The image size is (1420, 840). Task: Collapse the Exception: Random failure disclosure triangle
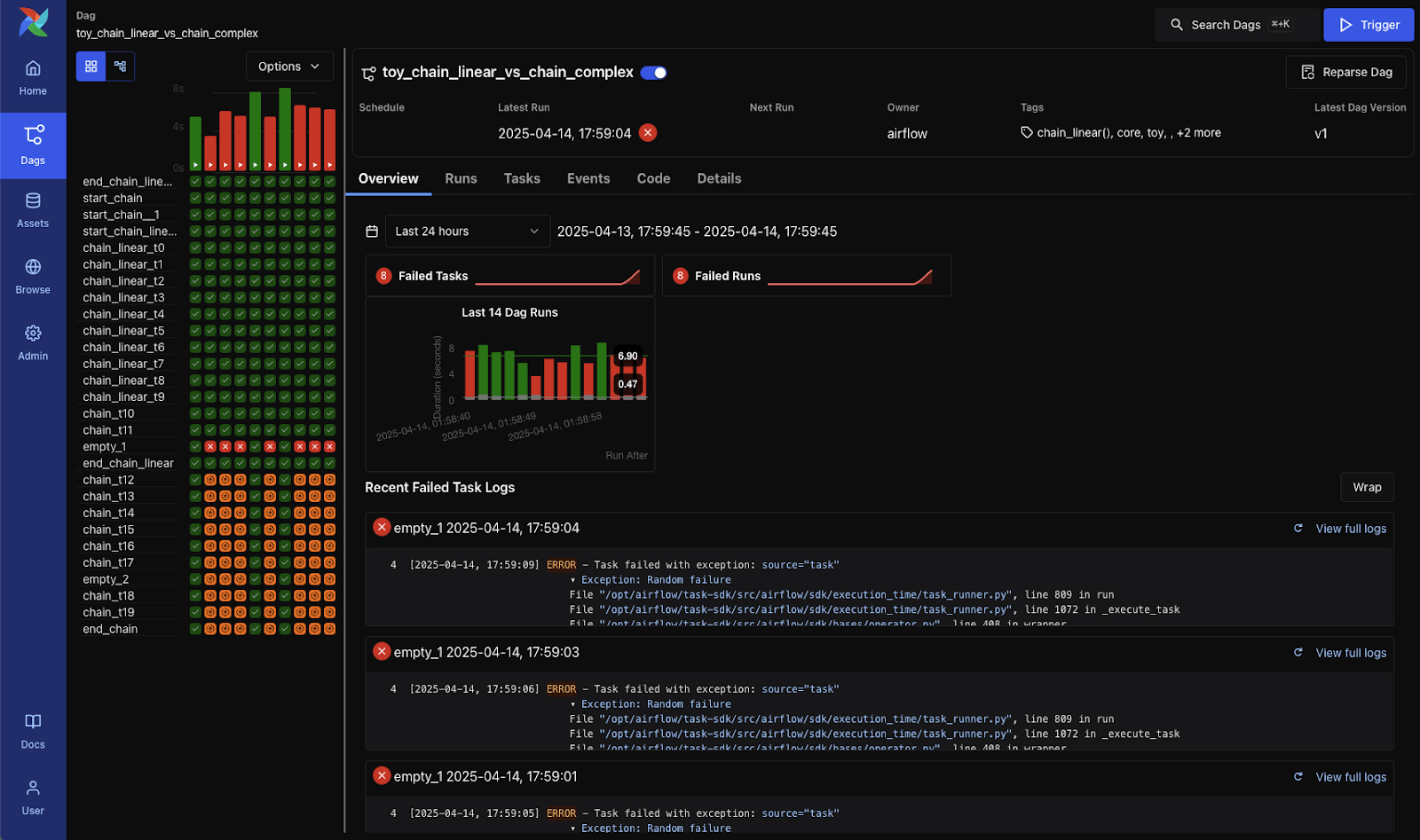(572, 580)
